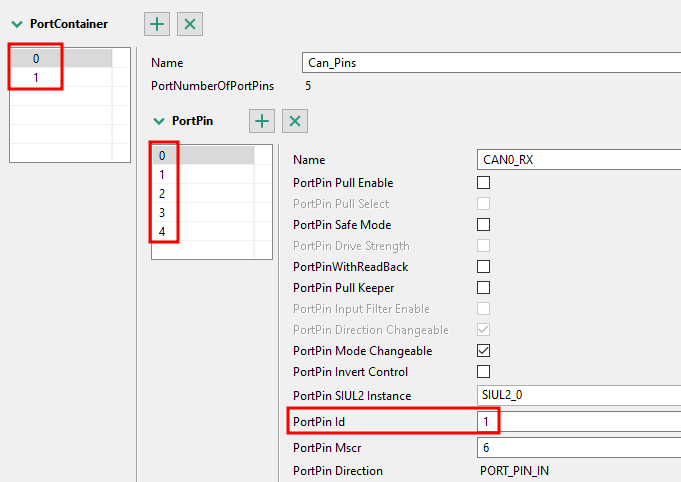Enable the PortPin Pull Enable checkbox
Viewport: 681px width, 482px height.
click(x=484, y=183)
